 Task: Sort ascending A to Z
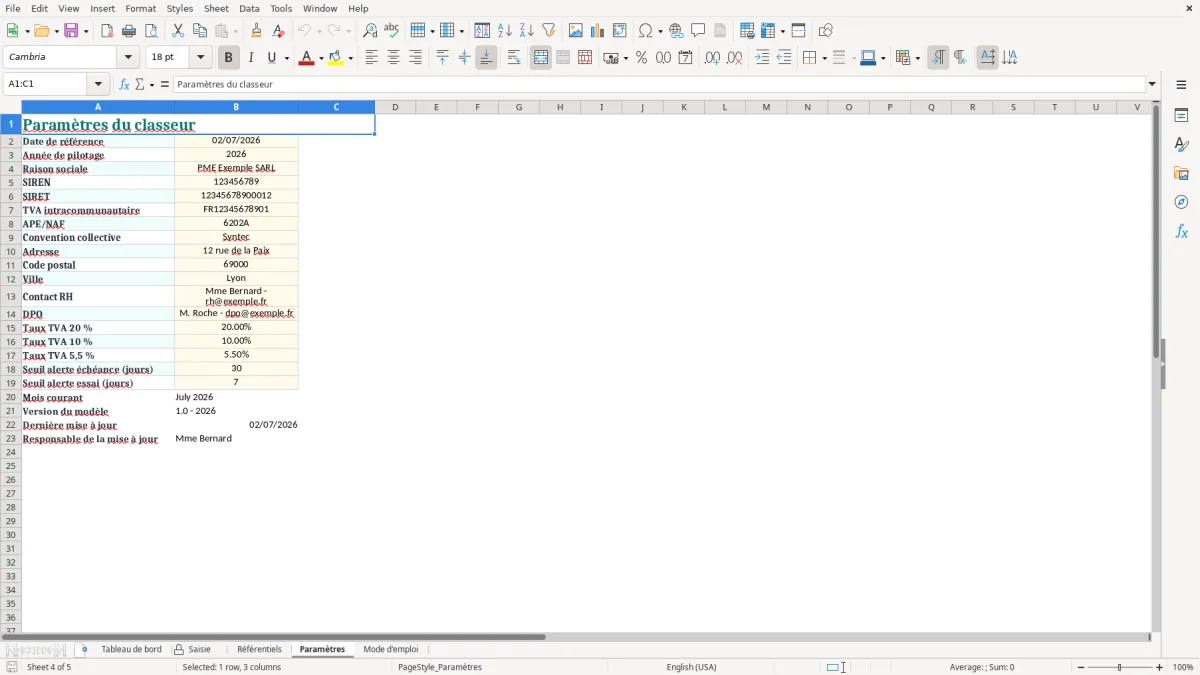[x=505, y=30]
